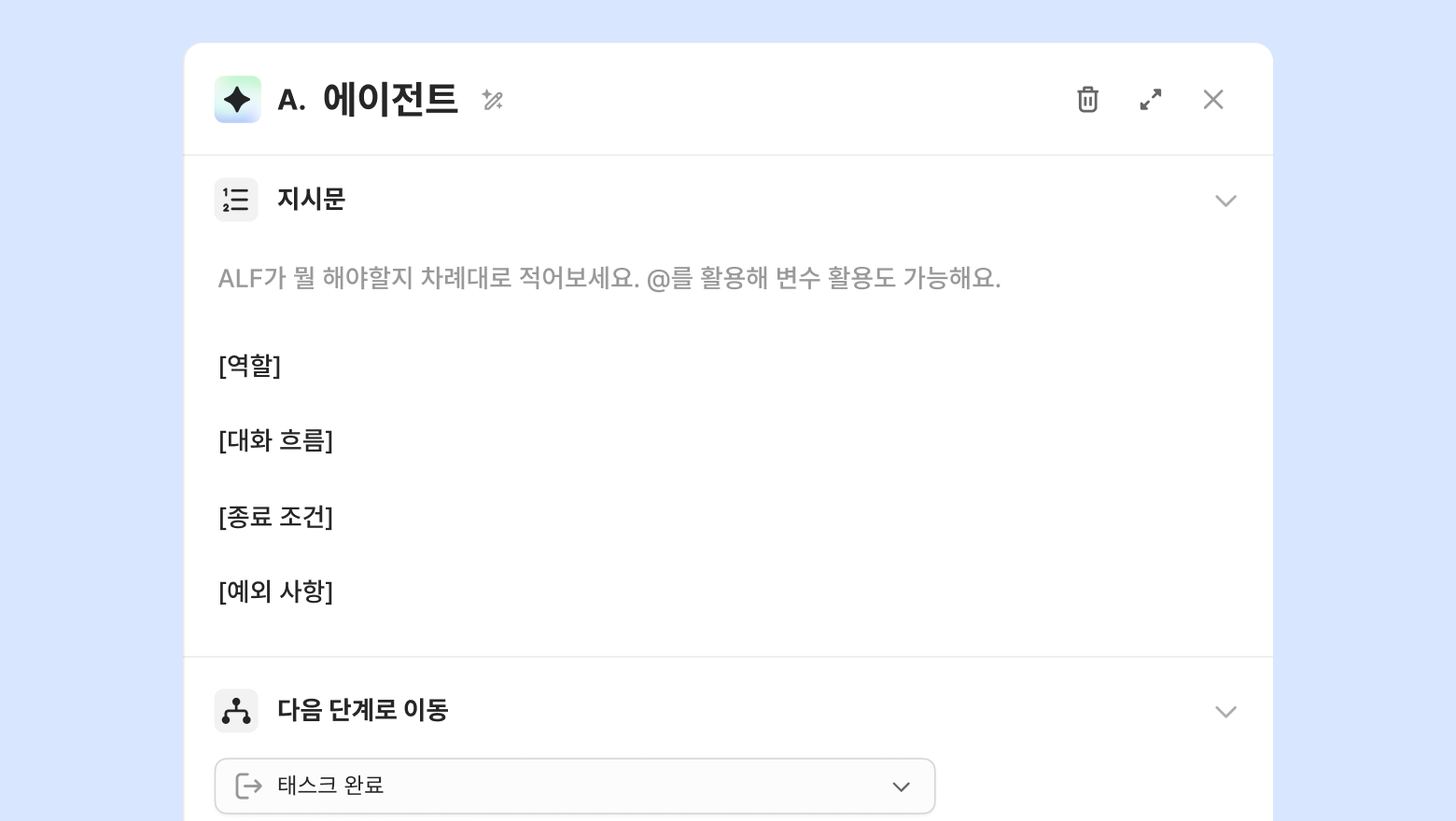Image resolution: width=1456 pixels, height=821 pixels.
Task: Click the A. 에이전트 title text
Action: 368,100
